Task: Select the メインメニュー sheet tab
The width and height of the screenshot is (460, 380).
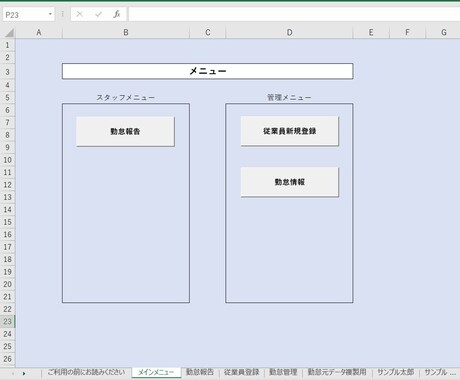Action: click(156, 372)
